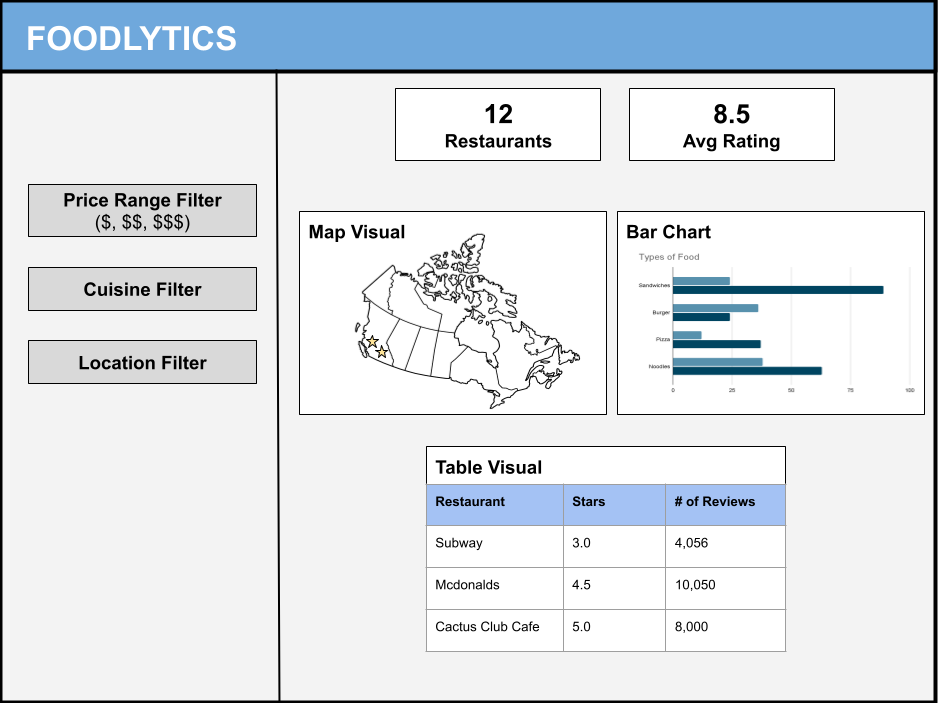The height and width of the screenshot is (703, 941).
Task: Sort the table by the Restaurant column header
Action: pos(470,501)
